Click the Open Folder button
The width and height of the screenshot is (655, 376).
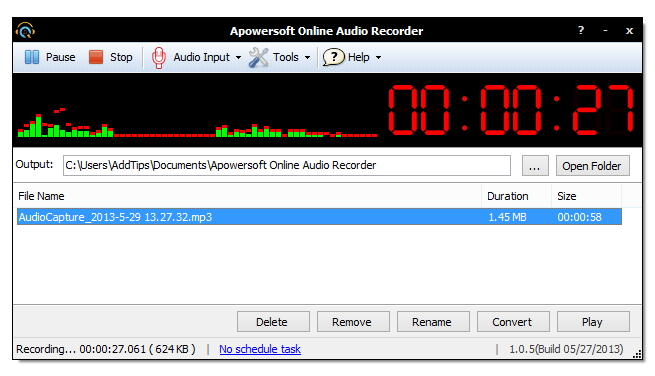click(x=592, y=166)
